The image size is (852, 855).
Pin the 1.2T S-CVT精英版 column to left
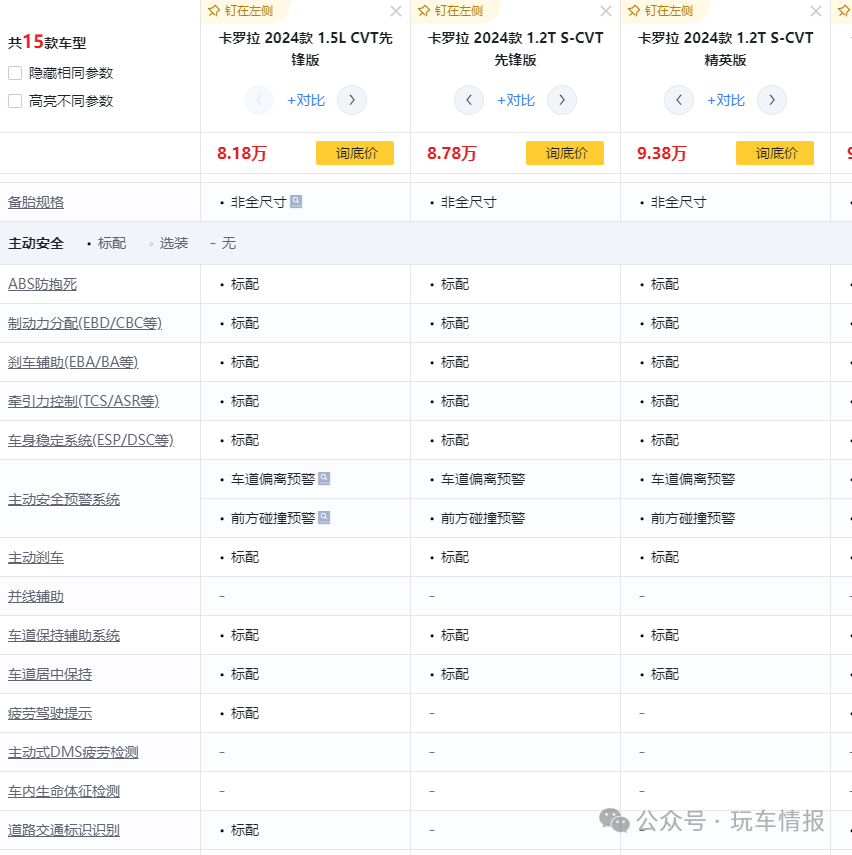coord(661,11)
